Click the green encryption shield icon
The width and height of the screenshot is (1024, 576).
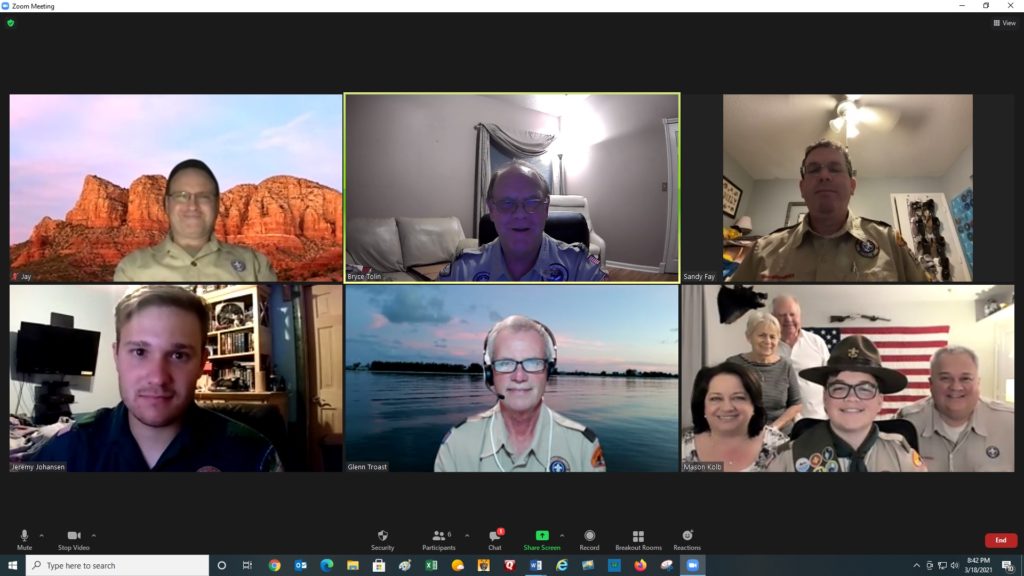(11, 23)
